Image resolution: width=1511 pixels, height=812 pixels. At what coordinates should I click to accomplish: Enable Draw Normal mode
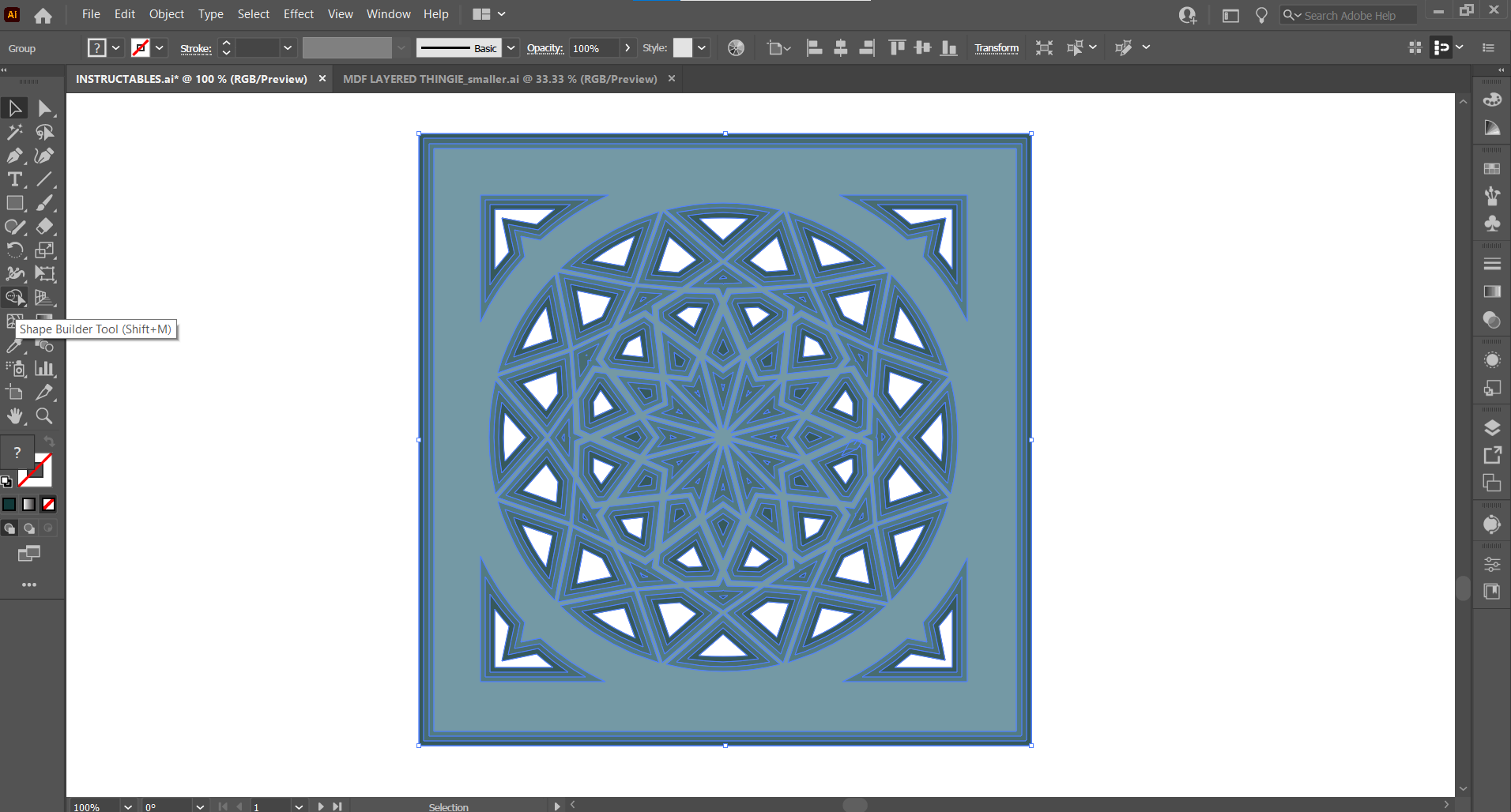pos(9,528)
